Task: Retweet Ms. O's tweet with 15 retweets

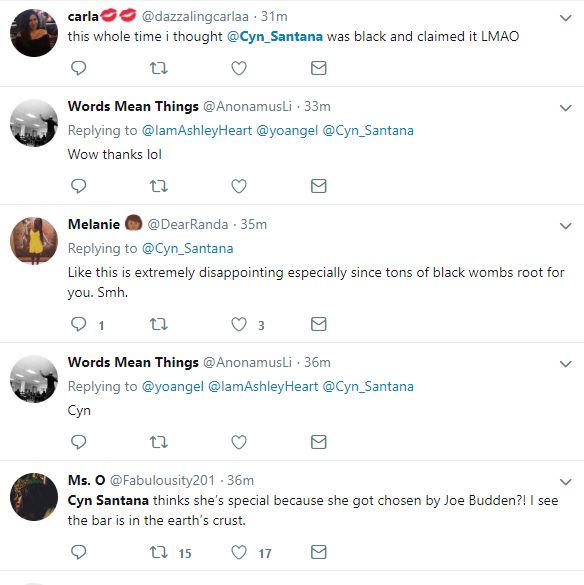Action: click(159, 552)
